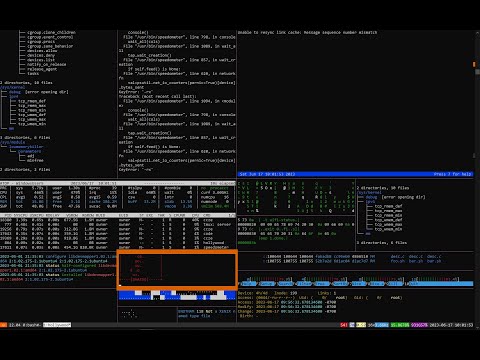
Task: Select tasks entry in tree
Action: click(x=33, y=74)
